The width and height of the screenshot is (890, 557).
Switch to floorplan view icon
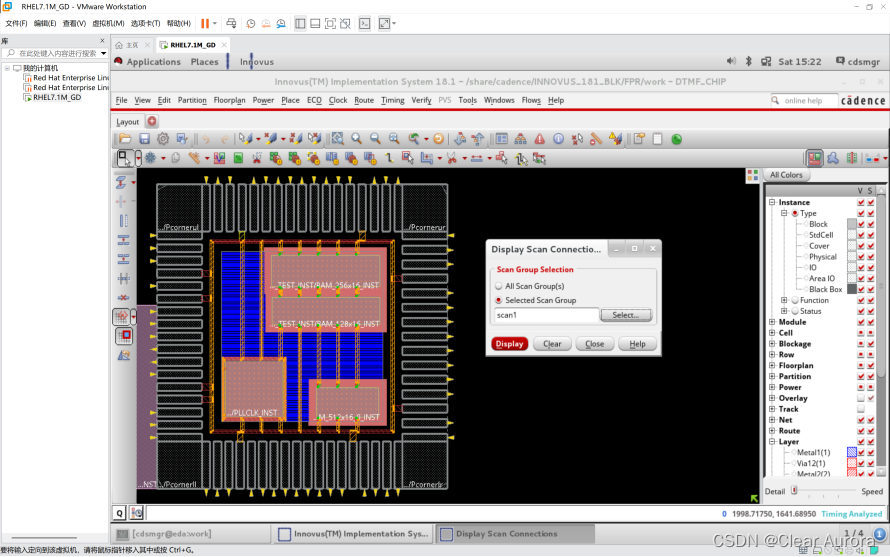point(815,158)
